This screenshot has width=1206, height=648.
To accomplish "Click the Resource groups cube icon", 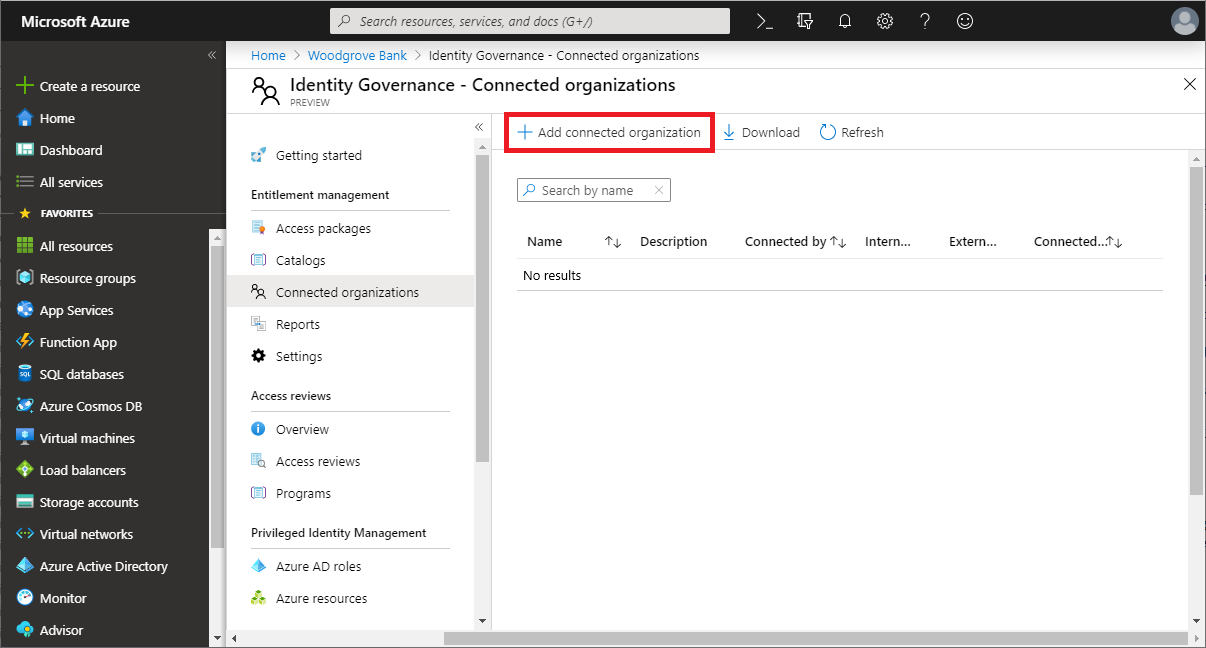I will (25, 278).
